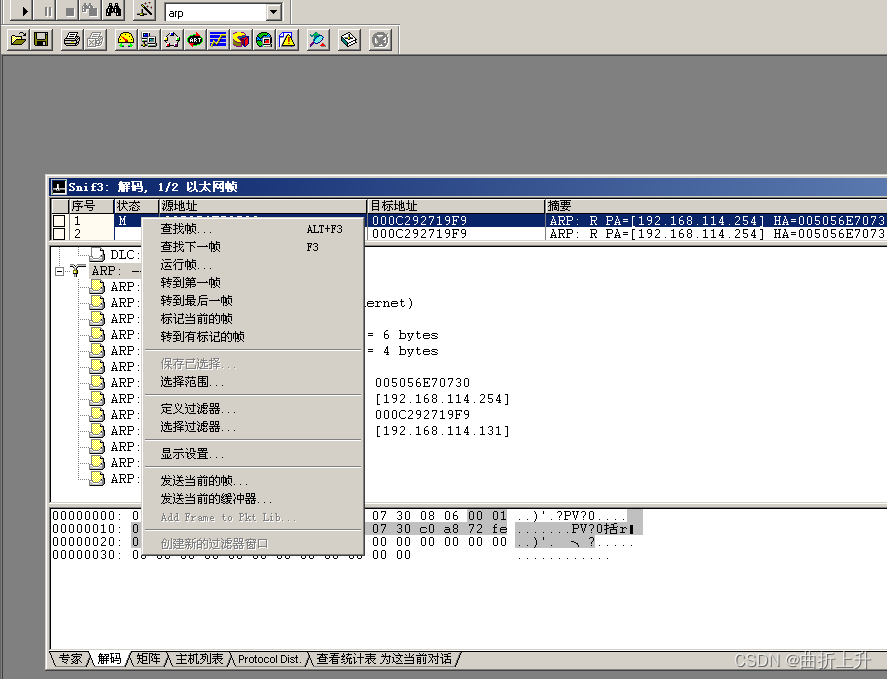
Task: Open 定义过滤器 from context menu
Action: click(x=253, y=409)
